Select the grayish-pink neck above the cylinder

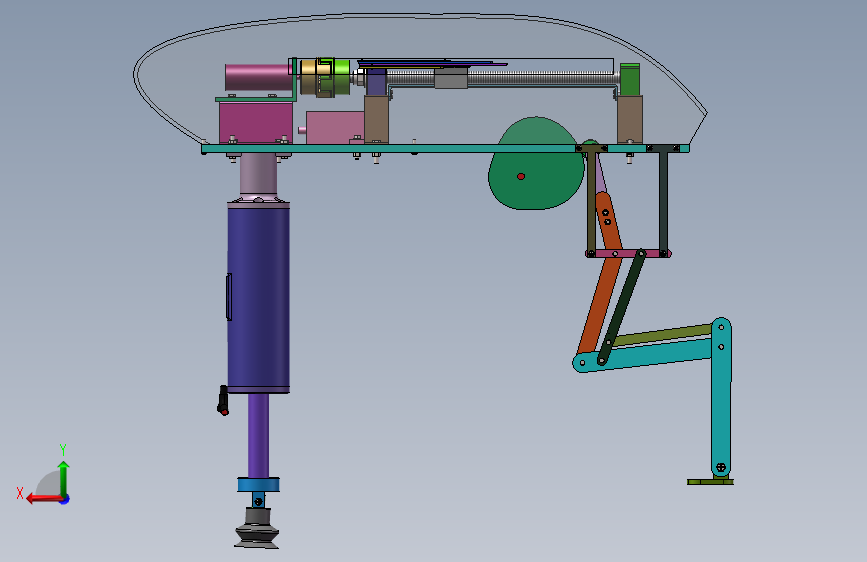[258, 174]
